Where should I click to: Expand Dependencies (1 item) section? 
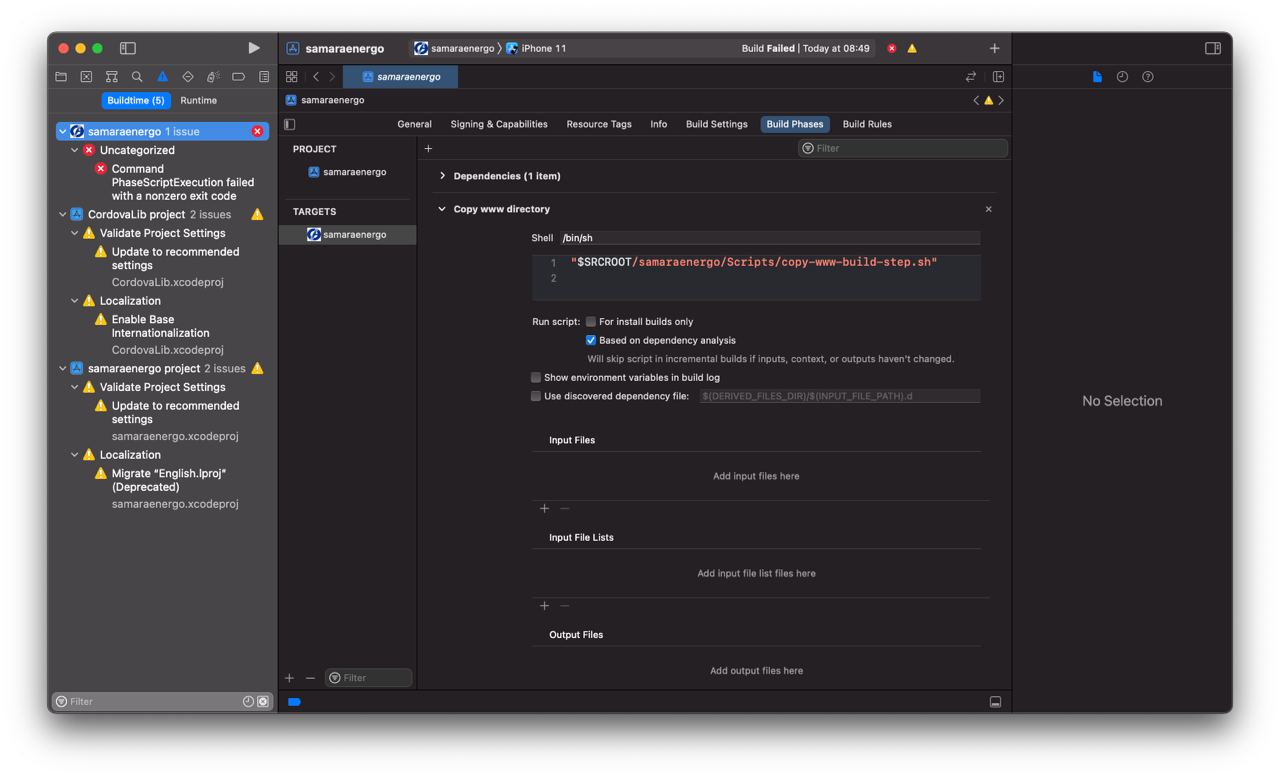(x=442, y=176)
